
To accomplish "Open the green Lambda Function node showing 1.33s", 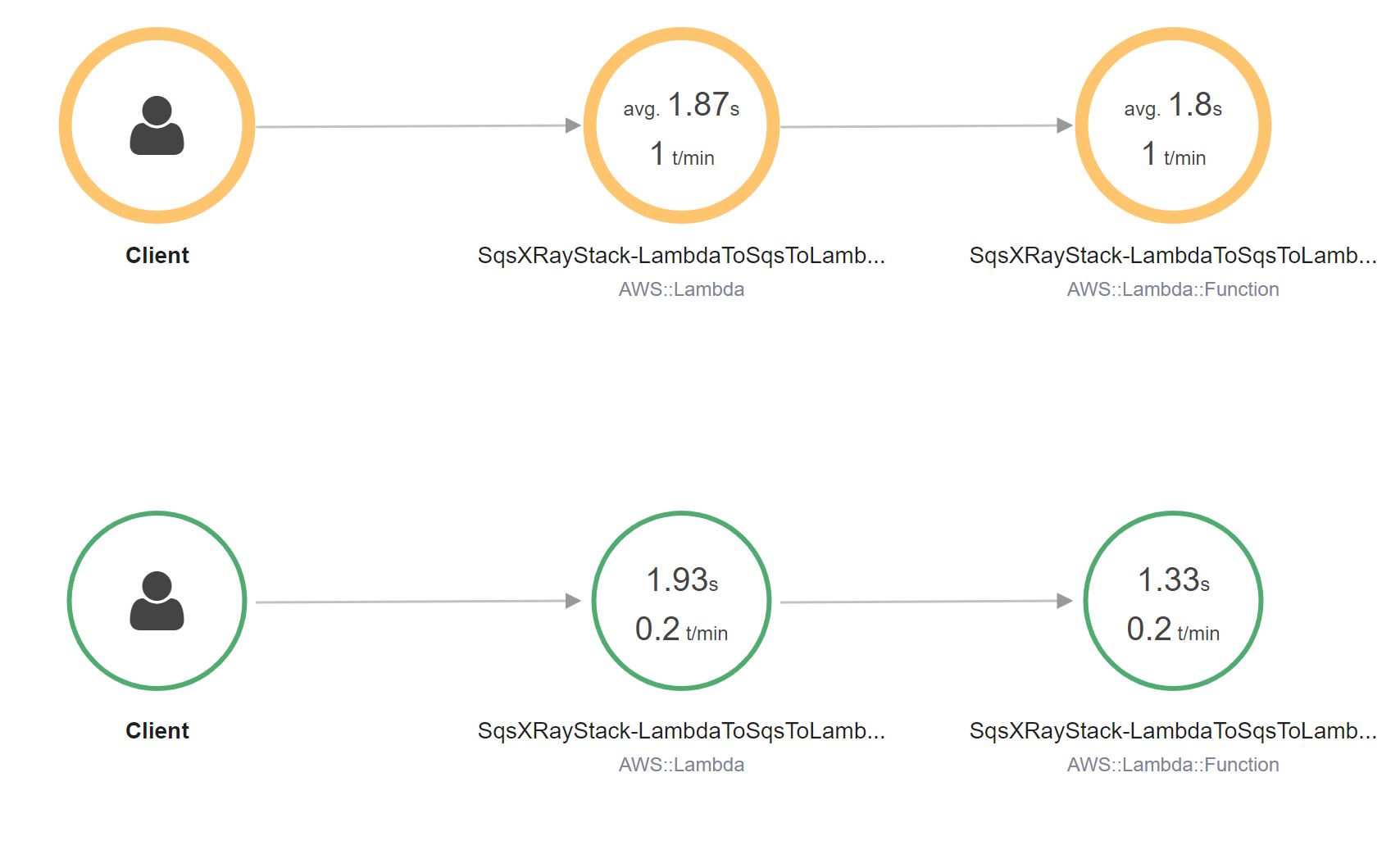I will (1173, 601).
